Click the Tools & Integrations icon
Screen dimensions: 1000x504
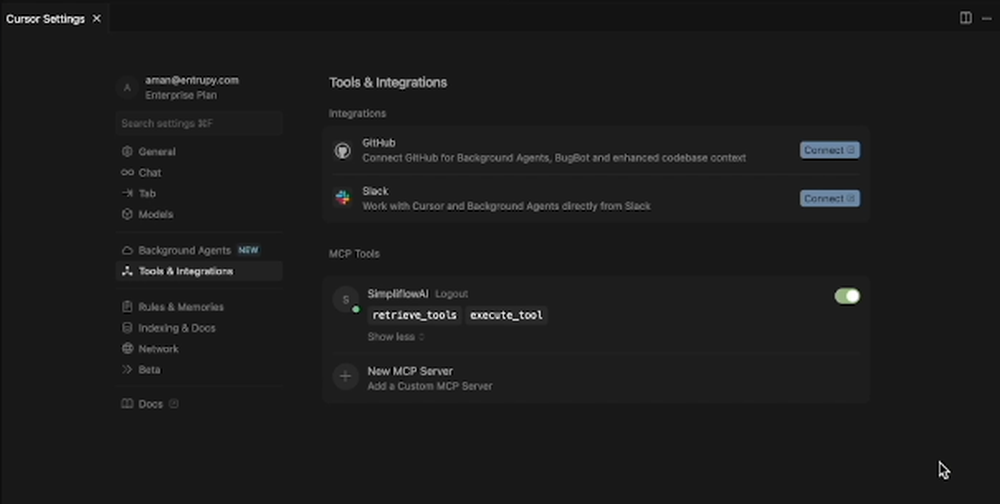pos(127,271)
